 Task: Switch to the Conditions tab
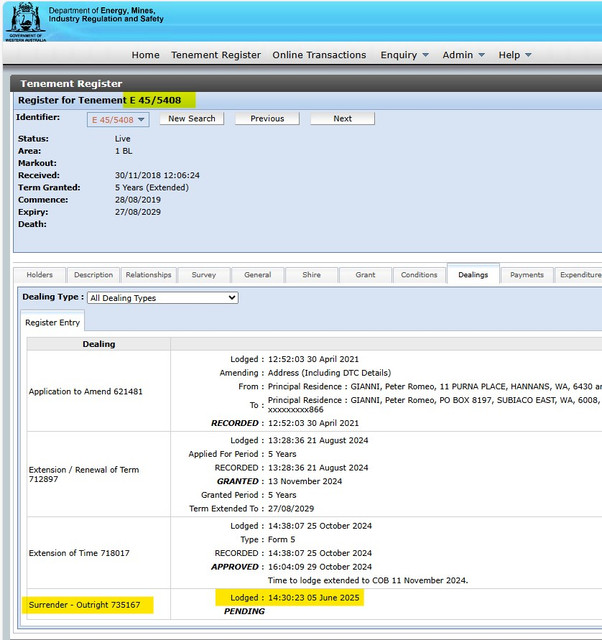click(419, 275)
